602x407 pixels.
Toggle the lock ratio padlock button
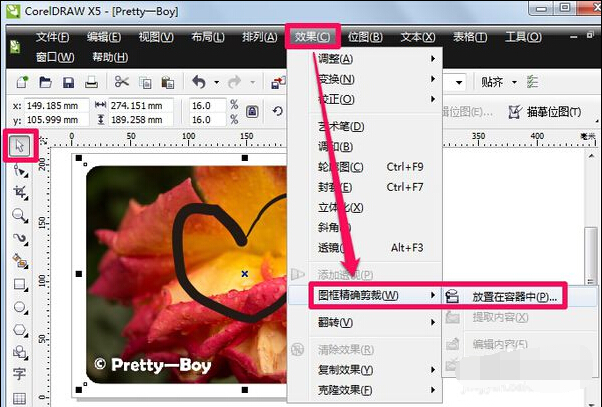(x=252, y=112)
